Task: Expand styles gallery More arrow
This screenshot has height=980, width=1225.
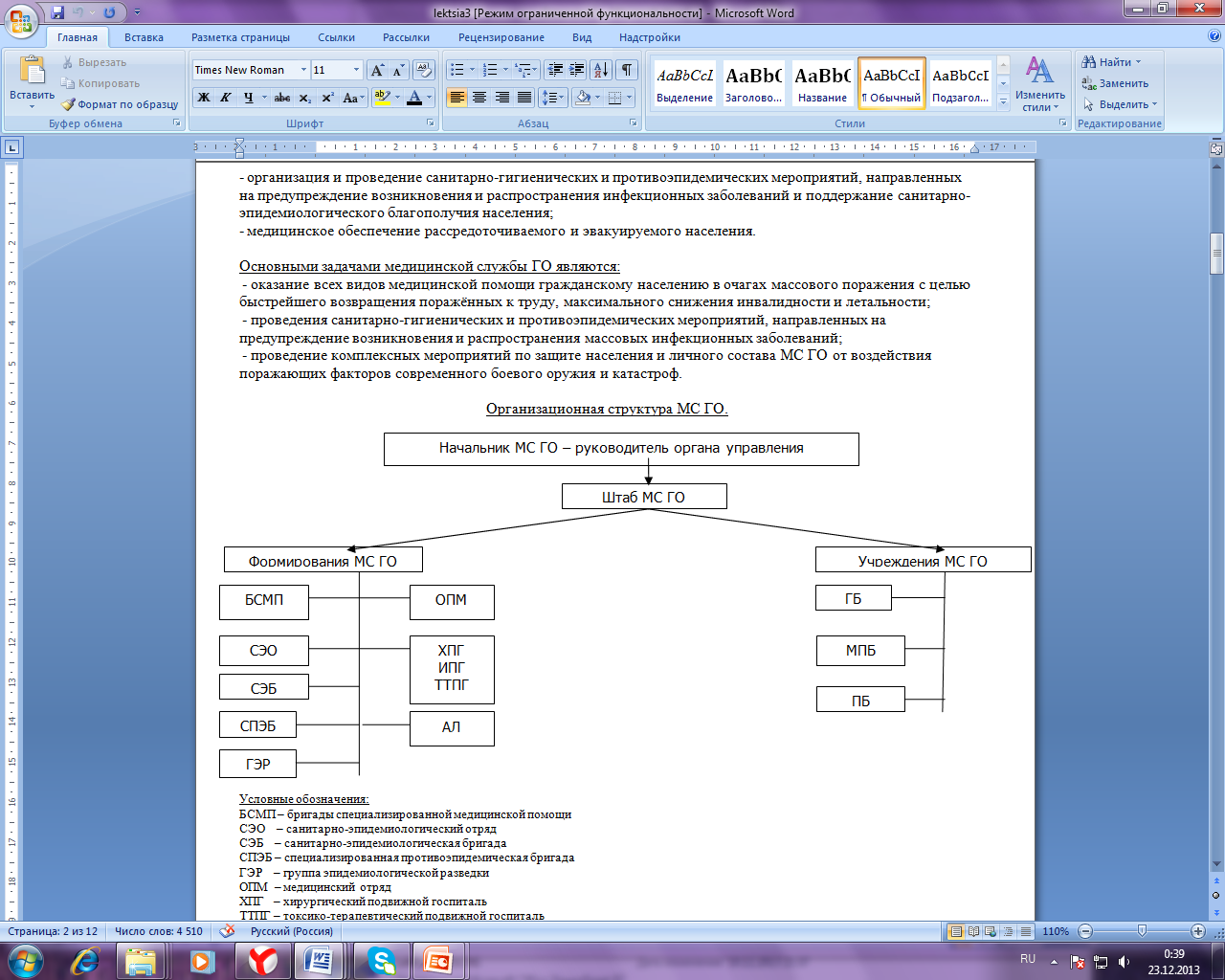Action: pos(1003,100)
